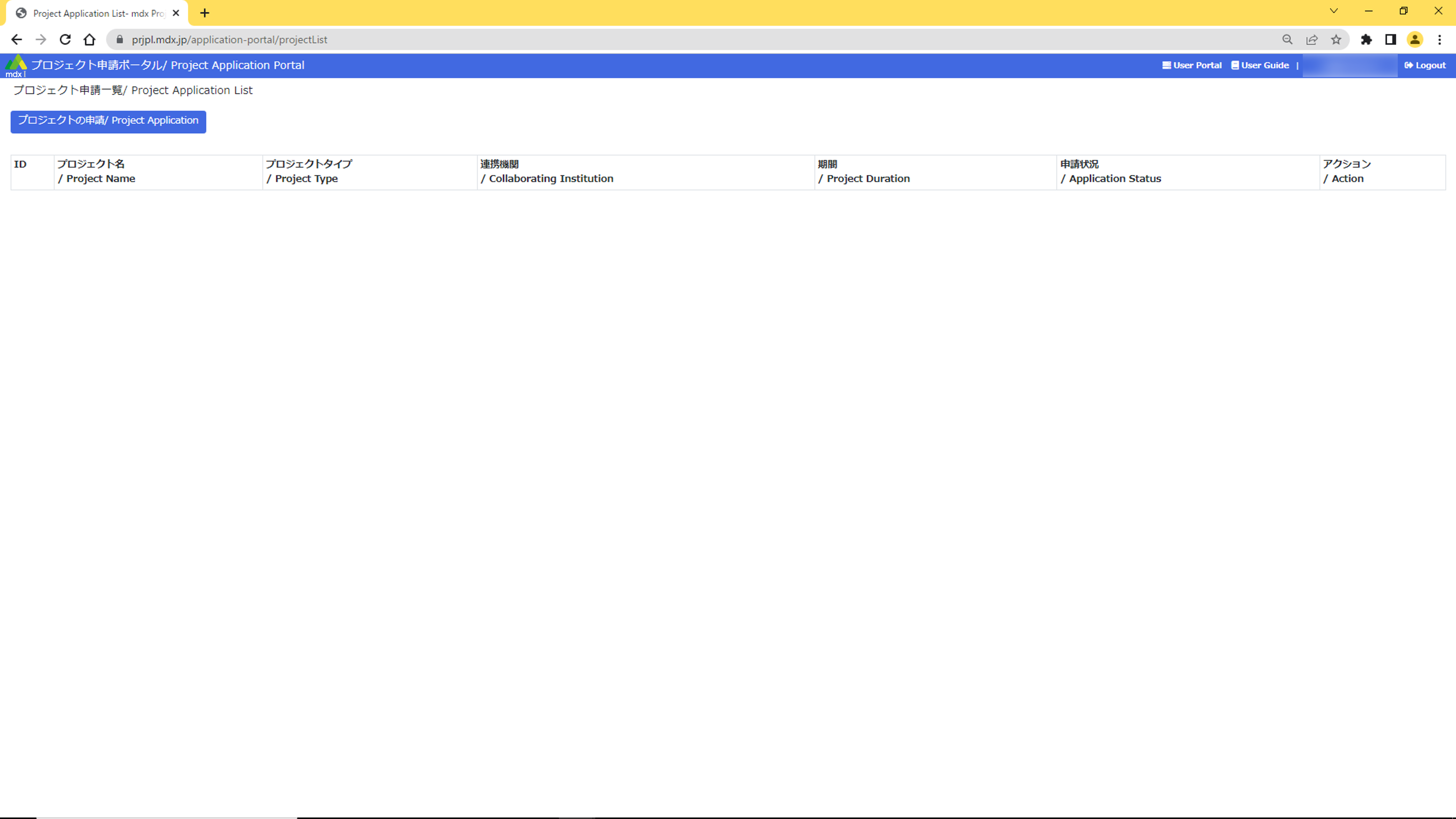Log out using the Logout button

1425,66
